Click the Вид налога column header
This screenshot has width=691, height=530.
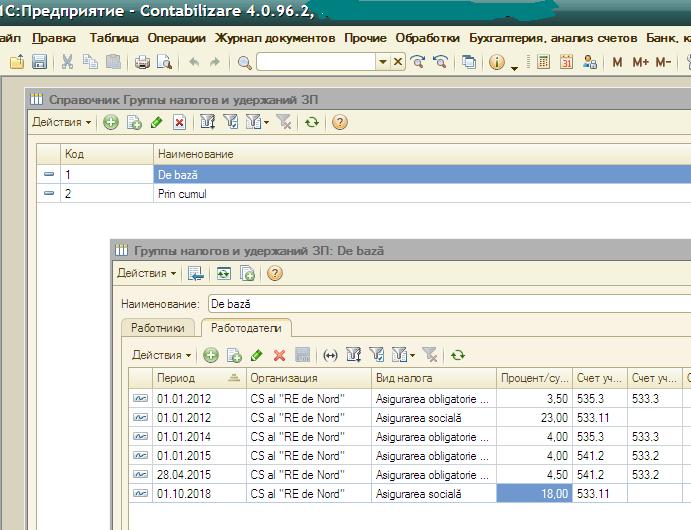(434, 378)
